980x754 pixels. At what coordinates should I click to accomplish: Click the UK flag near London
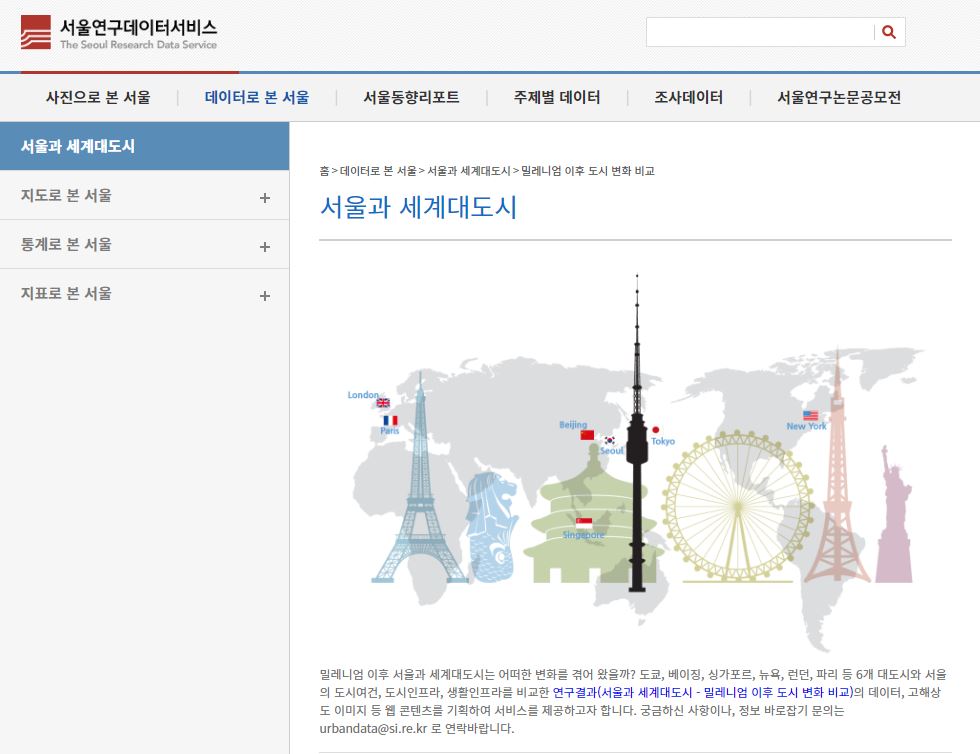(383, 403)
